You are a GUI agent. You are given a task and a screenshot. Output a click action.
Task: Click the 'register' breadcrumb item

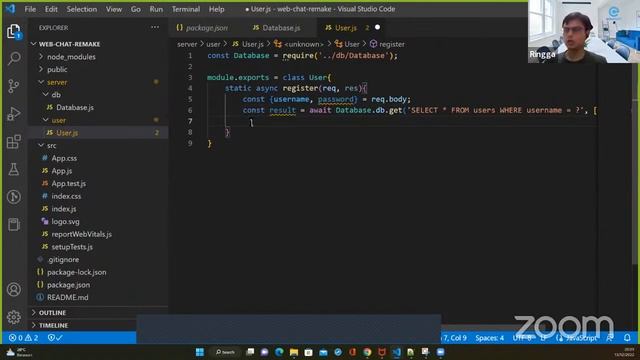pos(387,44)
